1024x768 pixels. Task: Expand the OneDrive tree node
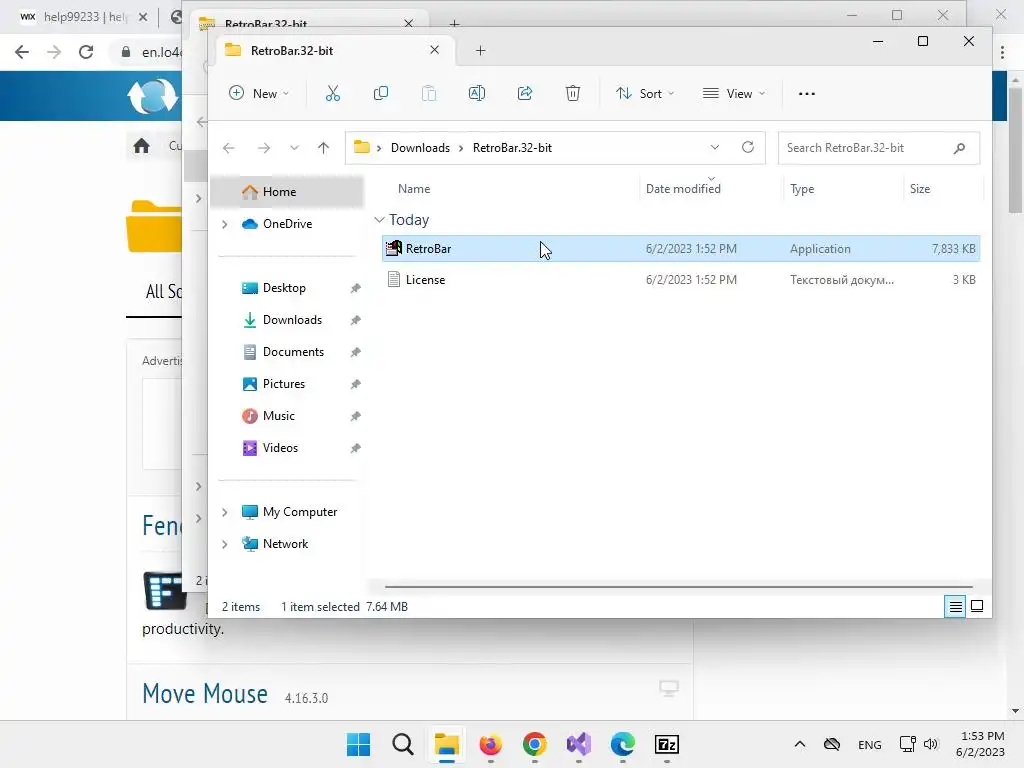[225, 224]
